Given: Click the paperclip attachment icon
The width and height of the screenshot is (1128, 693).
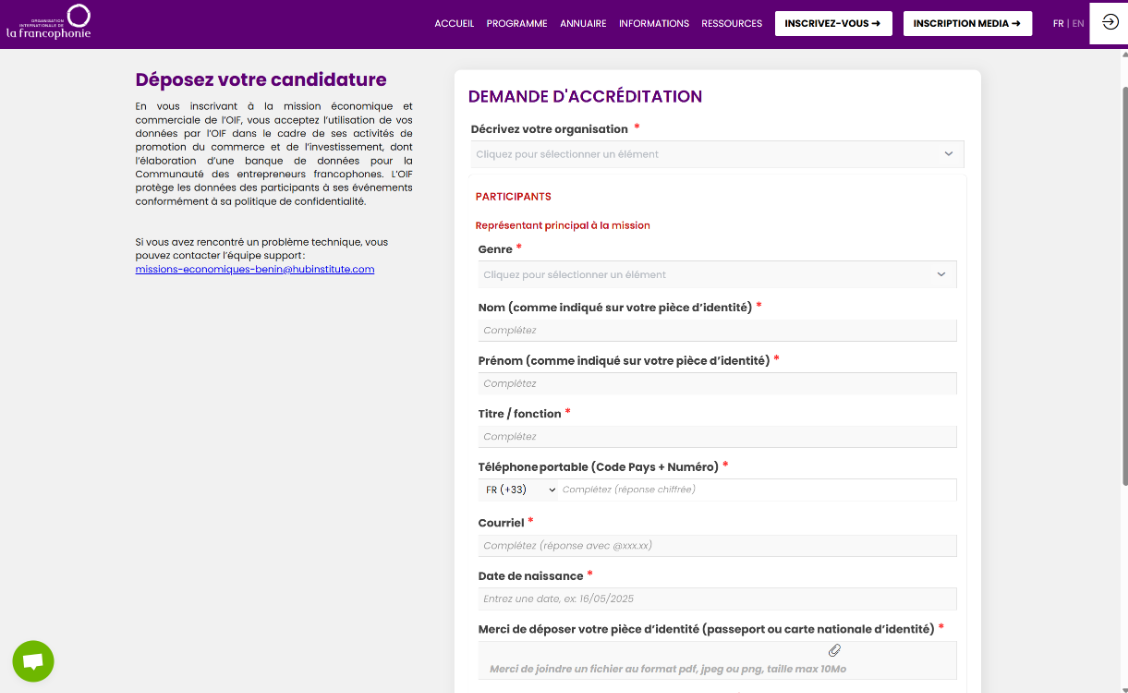Looking at the screenshot, I should tap(834, 650).
